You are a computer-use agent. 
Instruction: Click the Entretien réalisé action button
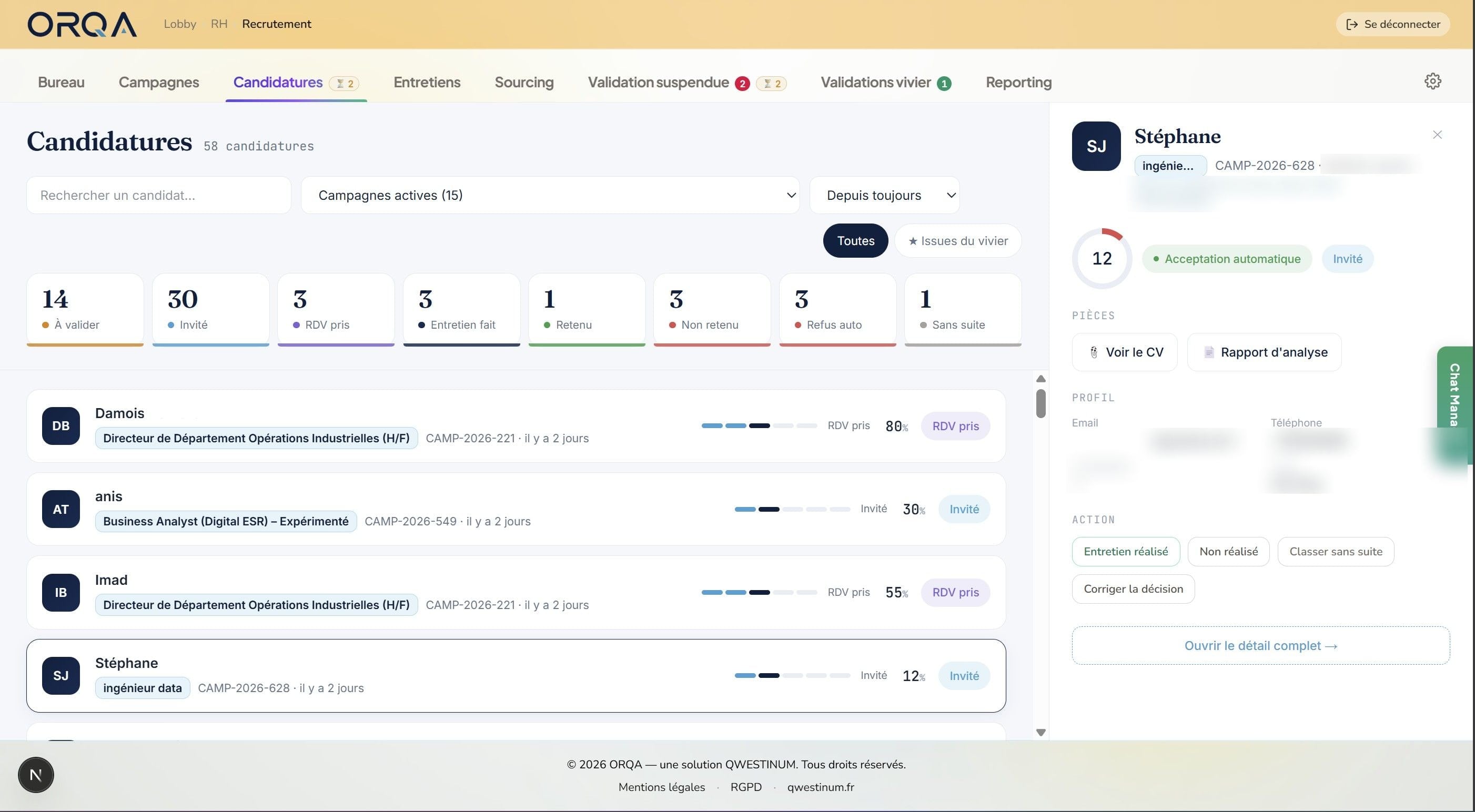tap(1126, 552)
